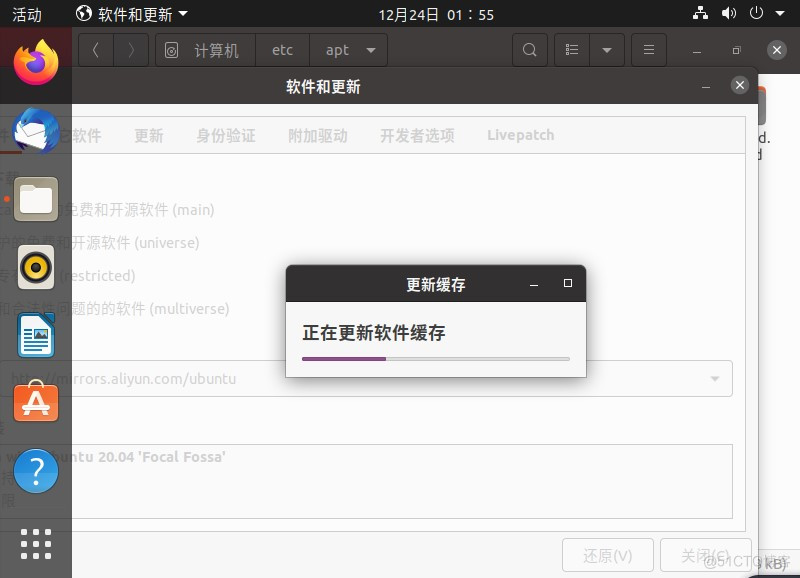Click the 还原(V) button

[x=608, y=555]
